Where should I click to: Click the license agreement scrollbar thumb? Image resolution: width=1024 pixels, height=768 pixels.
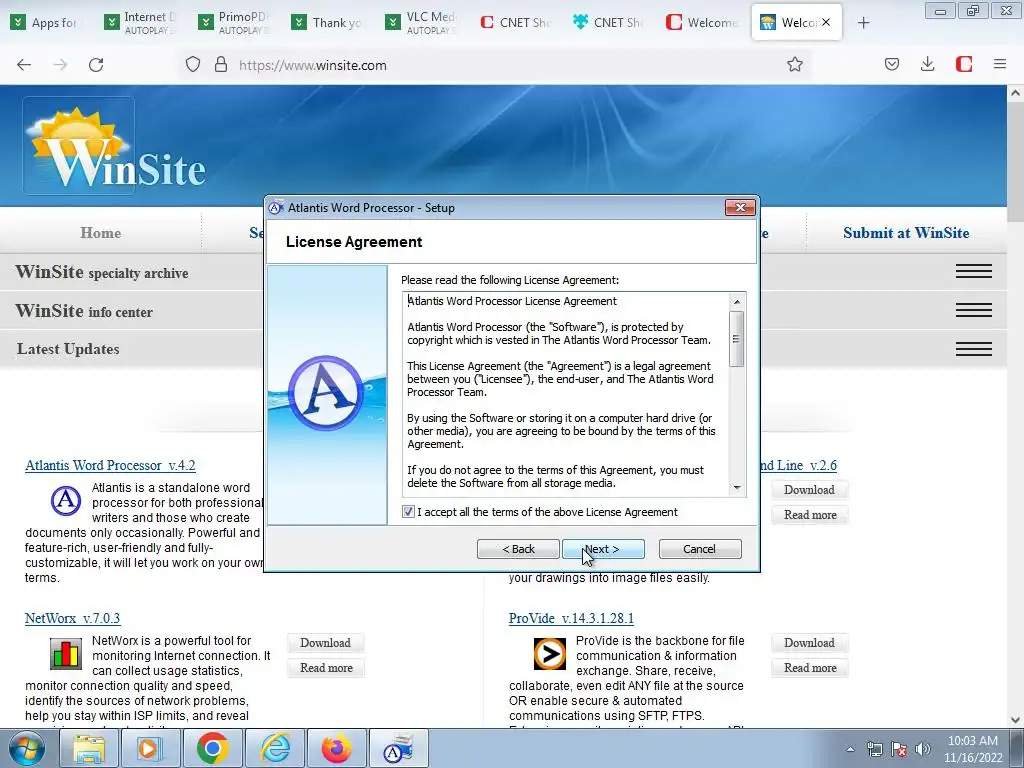[737, 339]
